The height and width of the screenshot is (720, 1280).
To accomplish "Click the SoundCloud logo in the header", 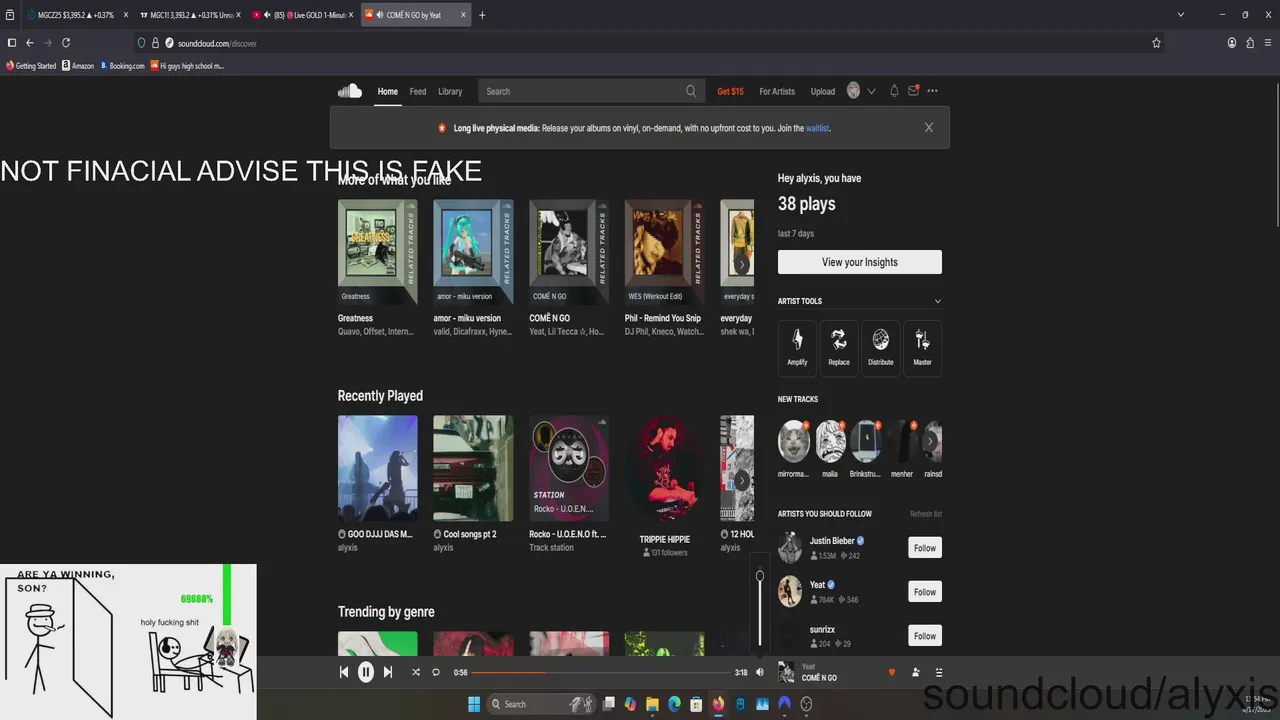I will click(350, 91).
